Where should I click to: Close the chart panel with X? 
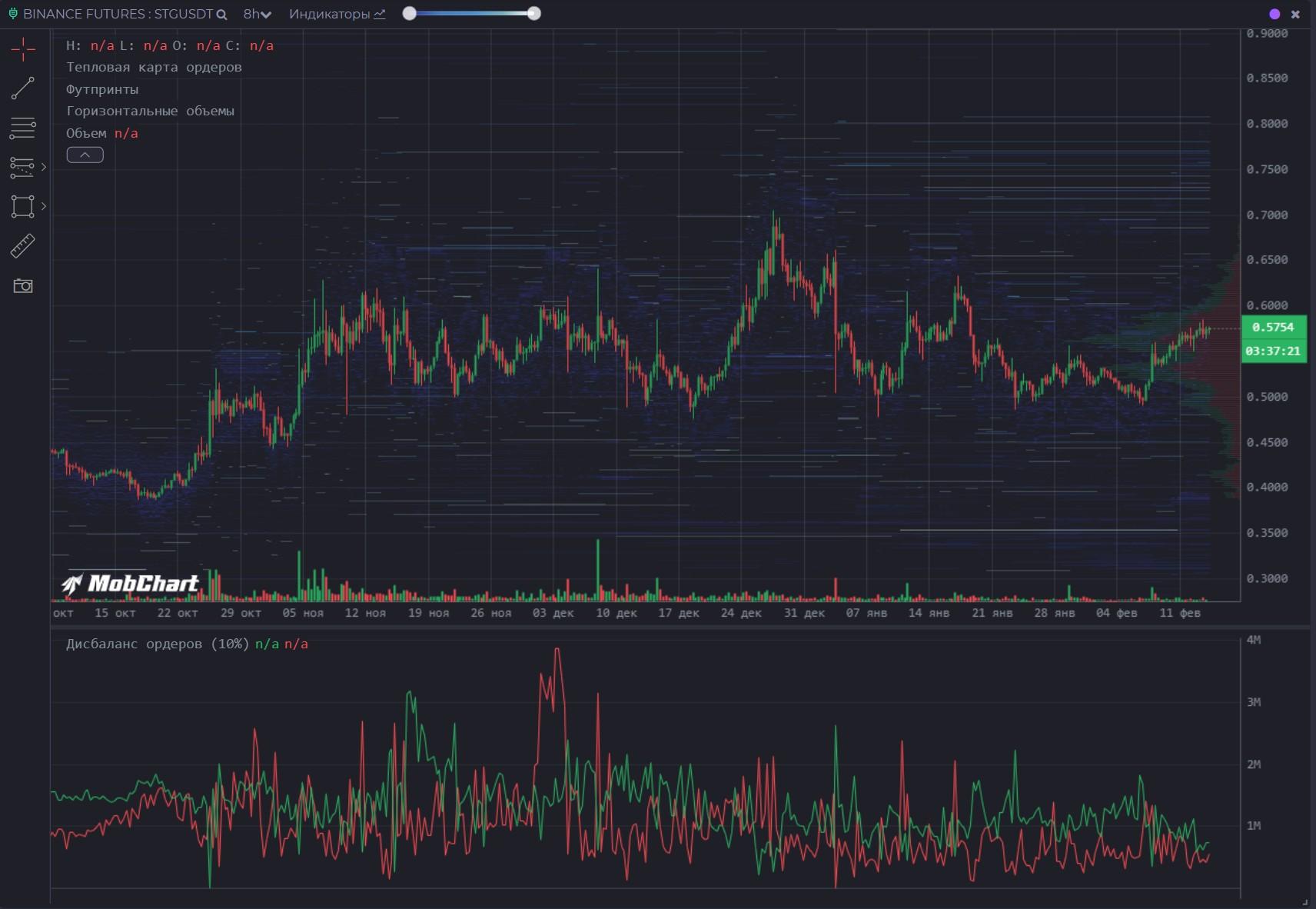click(1295, 14)
